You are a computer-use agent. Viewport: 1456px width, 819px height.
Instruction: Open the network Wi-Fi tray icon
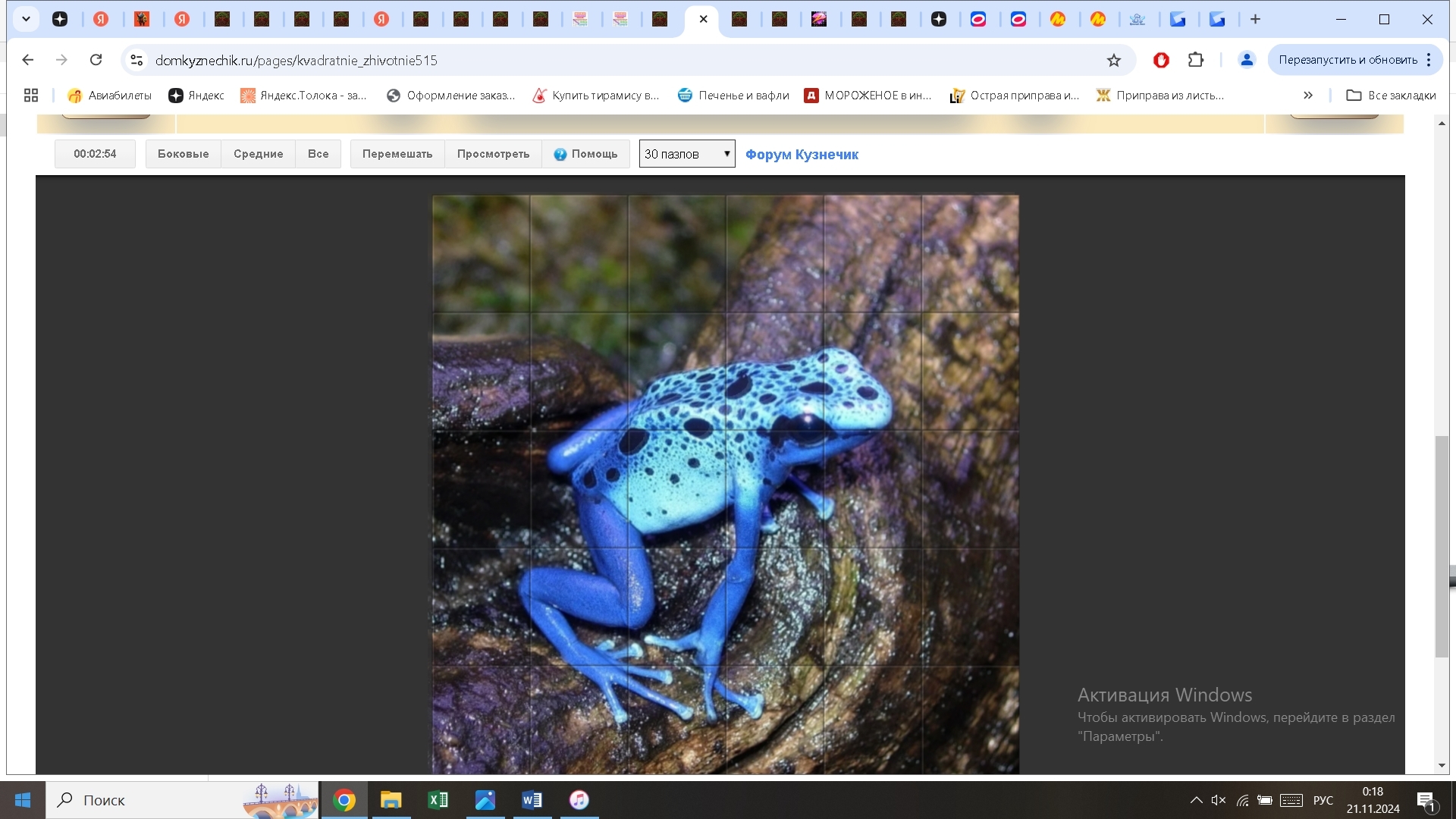[x=1242, y=800]
